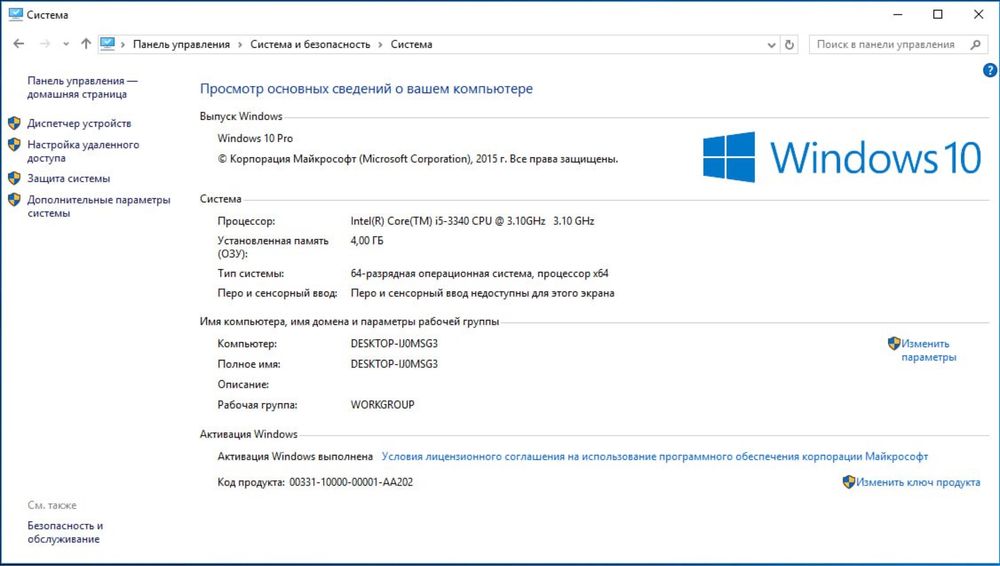Click 'Полное имя:' row value DESKTOP-IJ0MSG3
Image resolution: width=1000 pixels, height=566 pixels.
[394, 364]
